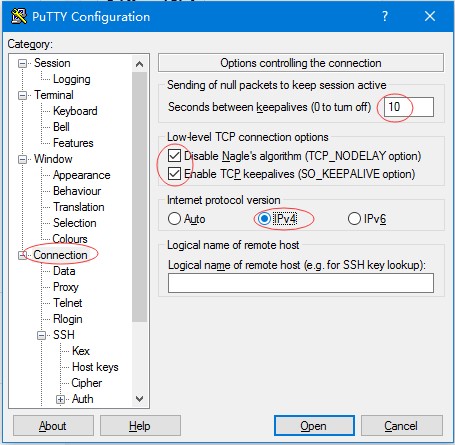Click the question mark help icon
455x445 pixels.
click(385, 16)
